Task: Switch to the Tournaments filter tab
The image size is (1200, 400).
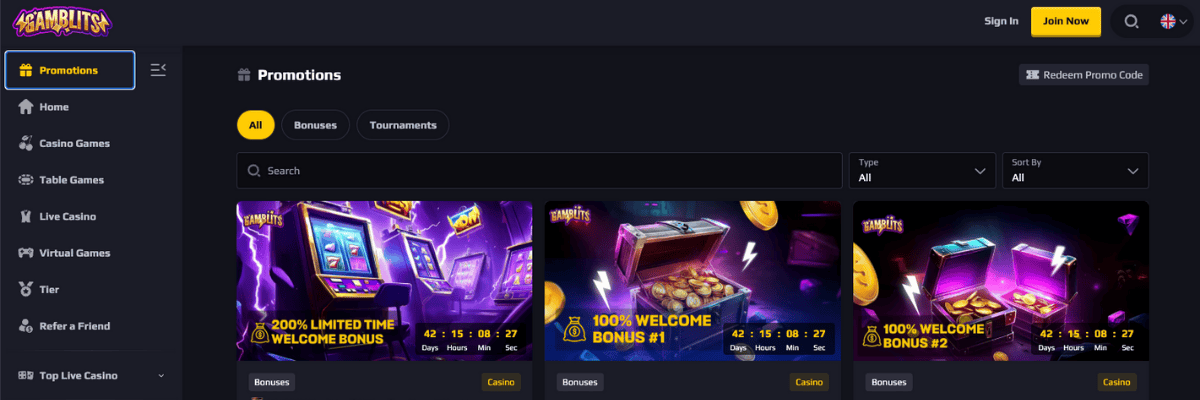Action: [x=403, y=125]
